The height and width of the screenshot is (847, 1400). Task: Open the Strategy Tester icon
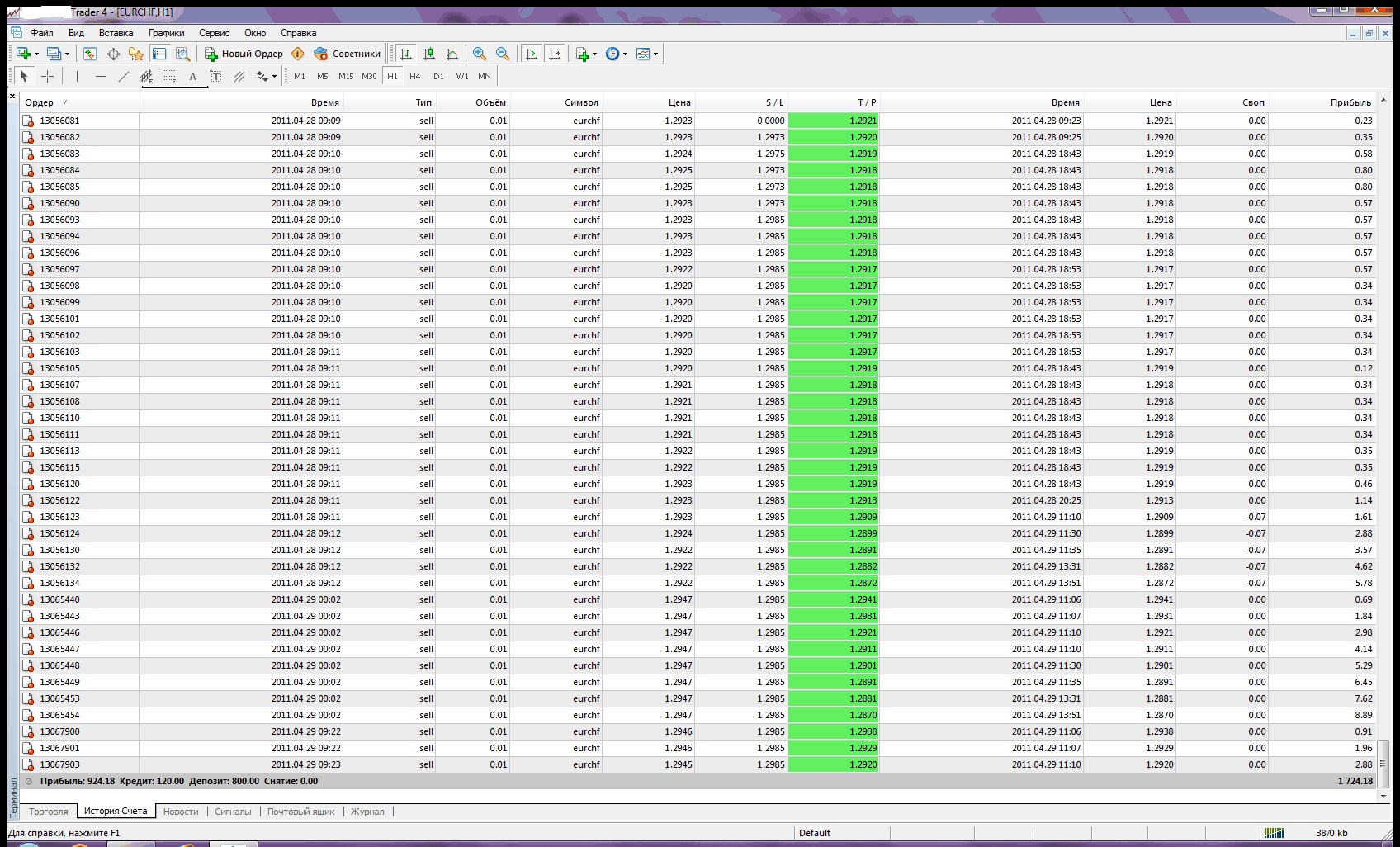click(182, 54)
